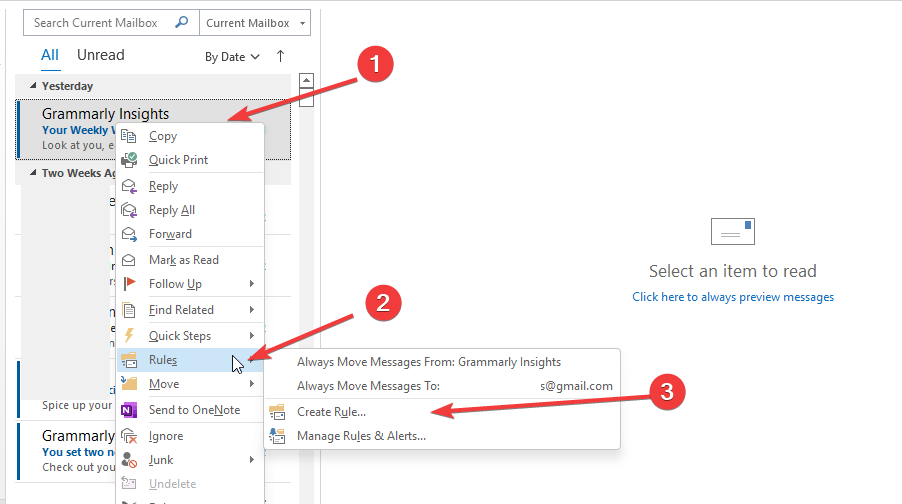Open the Current Mailbox scope dropdown
Image resolution: width=902 pixels, height=504 pixels.
(x=255, y=23)
